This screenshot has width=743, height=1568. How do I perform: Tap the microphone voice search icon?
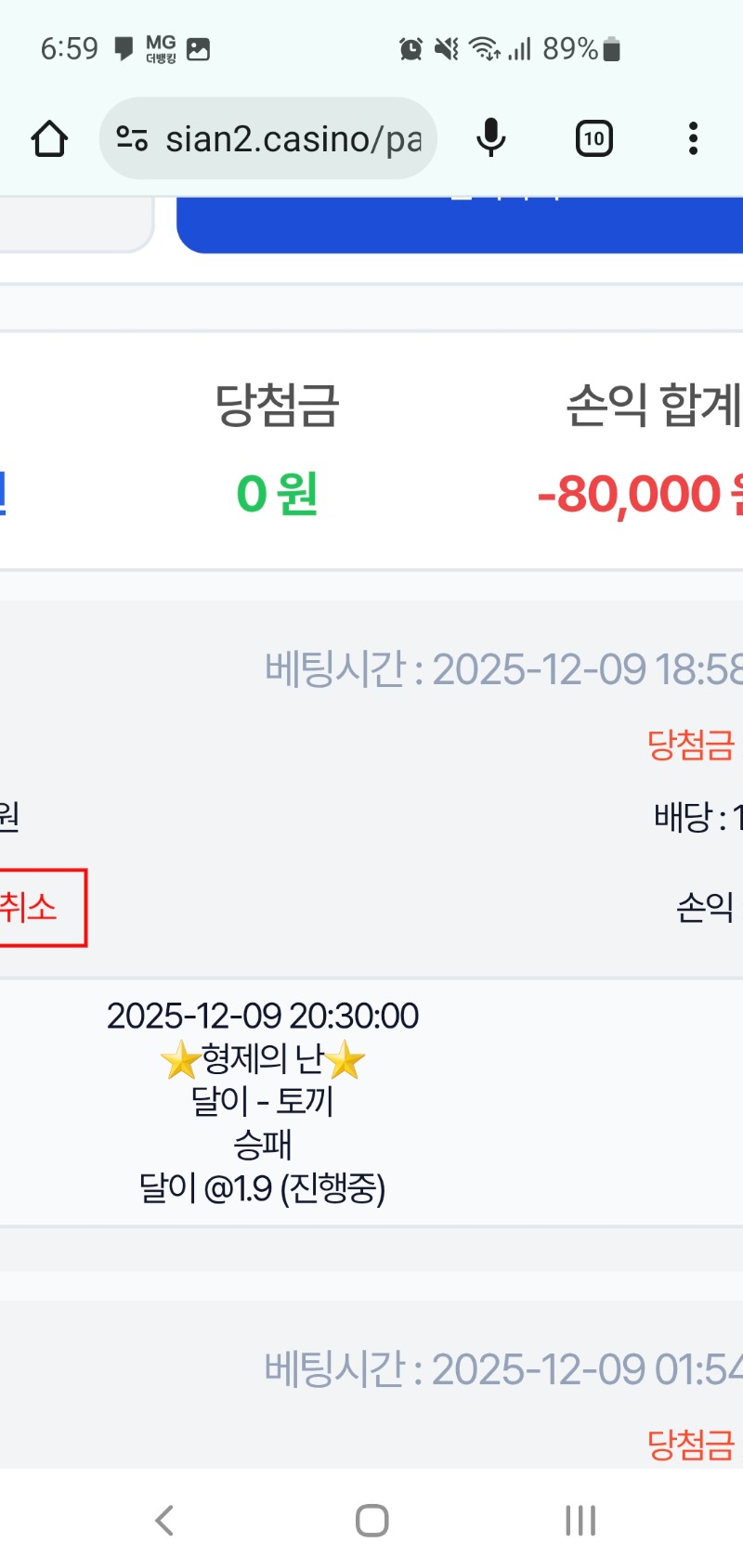(x=490, y=137)
